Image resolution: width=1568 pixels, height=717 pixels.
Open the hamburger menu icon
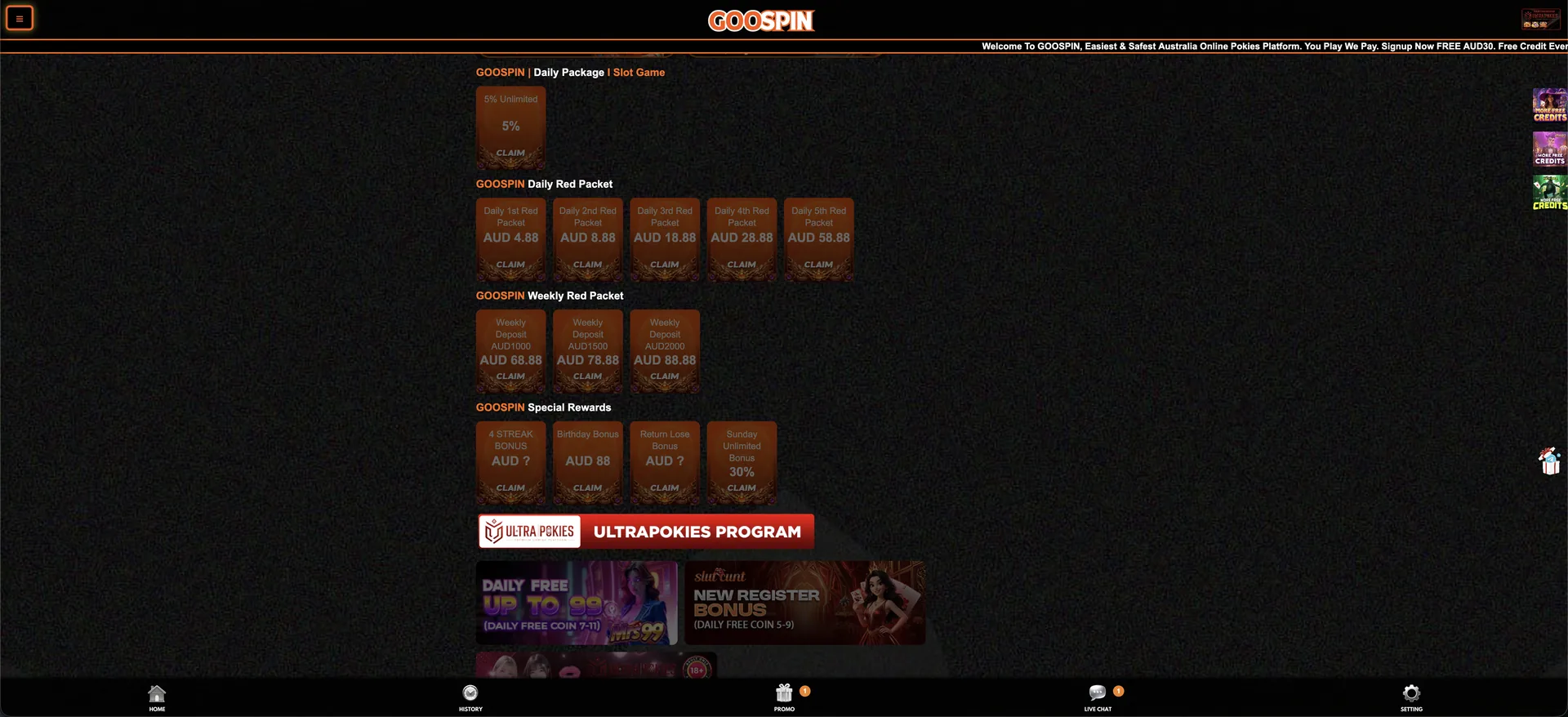(x=20, y=18)
